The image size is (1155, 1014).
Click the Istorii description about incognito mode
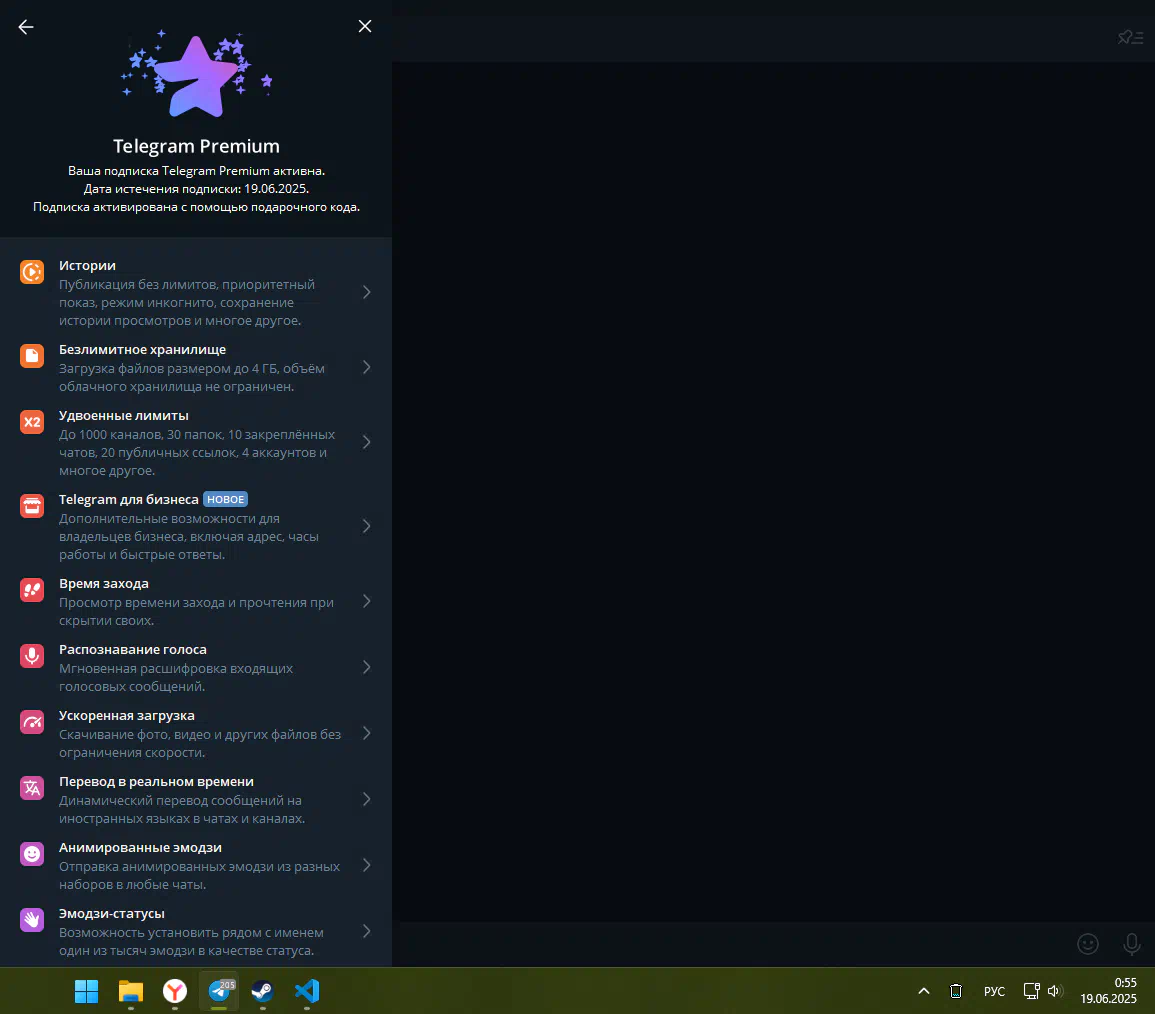pos(187,303)
